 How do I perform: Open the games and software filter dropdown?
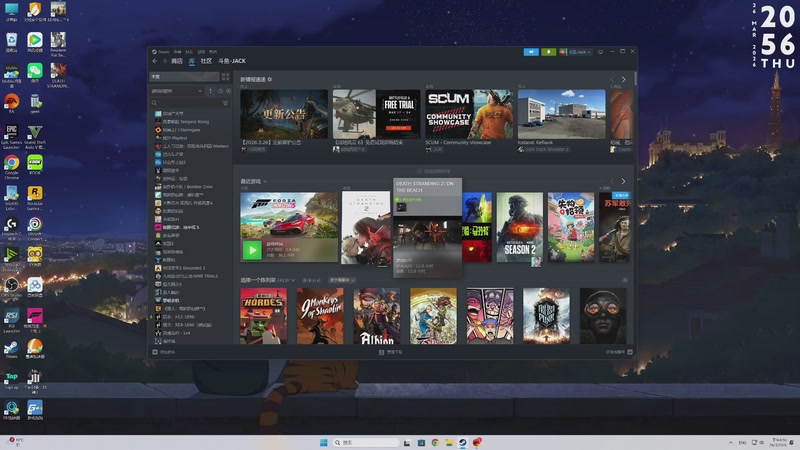coord(177,91)
